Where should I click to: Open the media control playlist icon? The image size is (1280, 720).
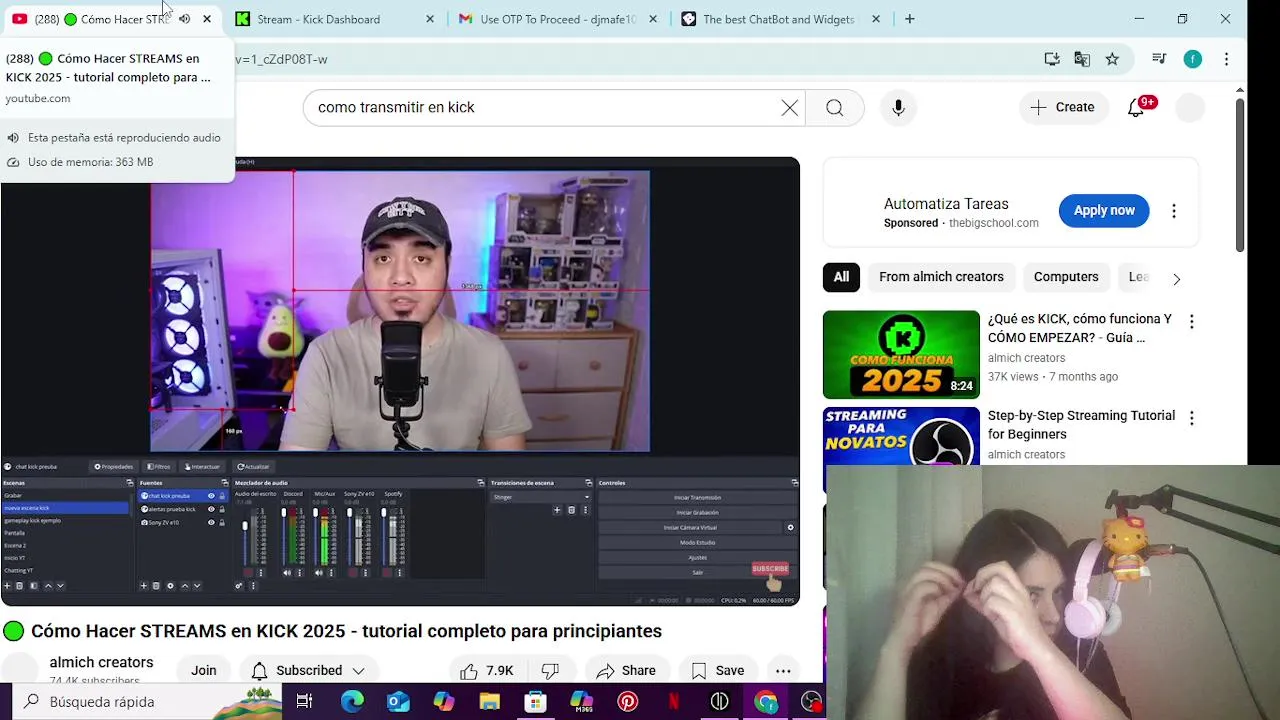1160,59
